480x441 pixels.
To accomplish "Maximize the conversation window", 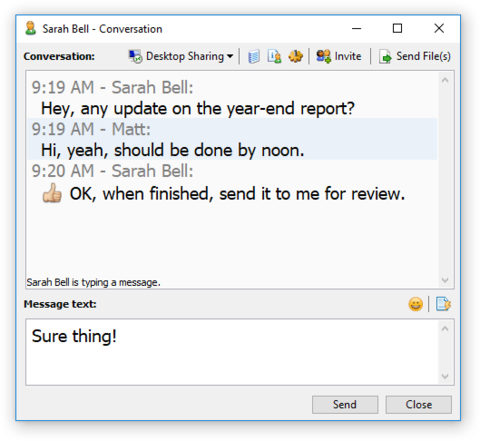I will [397, 28].
